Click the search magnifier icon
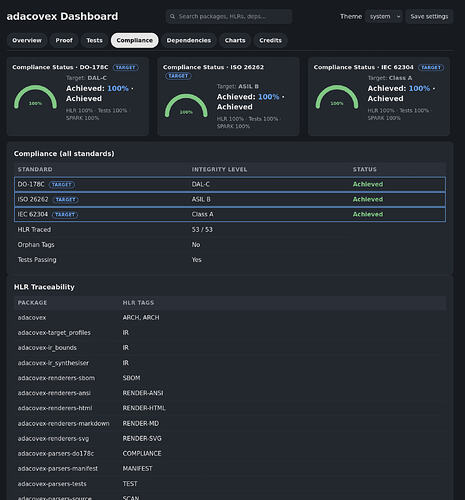The image size is (465, 500). point(172,16)
